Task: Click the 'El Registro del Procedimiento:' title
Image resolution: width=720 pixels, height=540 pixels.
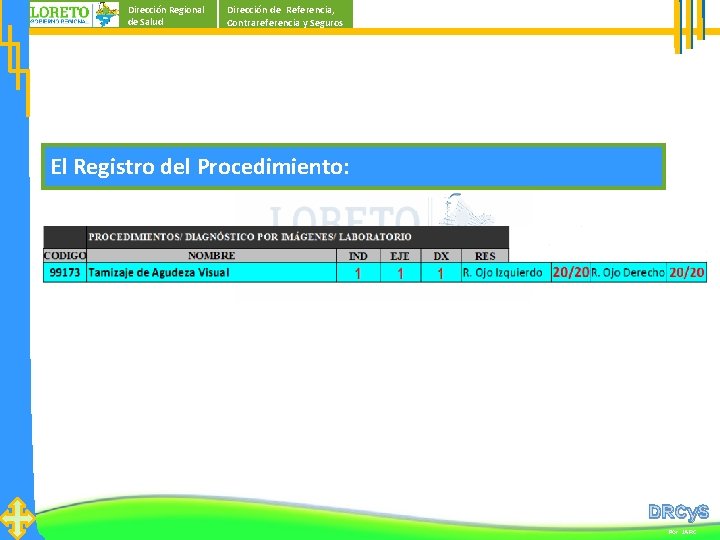Action: point(353,166)
